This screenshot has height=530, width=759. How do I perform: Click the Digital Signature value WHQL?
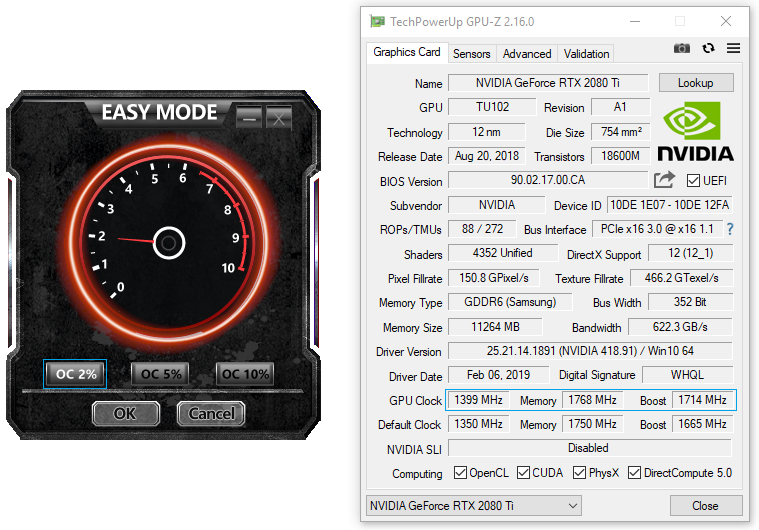(x=687, y=375)
